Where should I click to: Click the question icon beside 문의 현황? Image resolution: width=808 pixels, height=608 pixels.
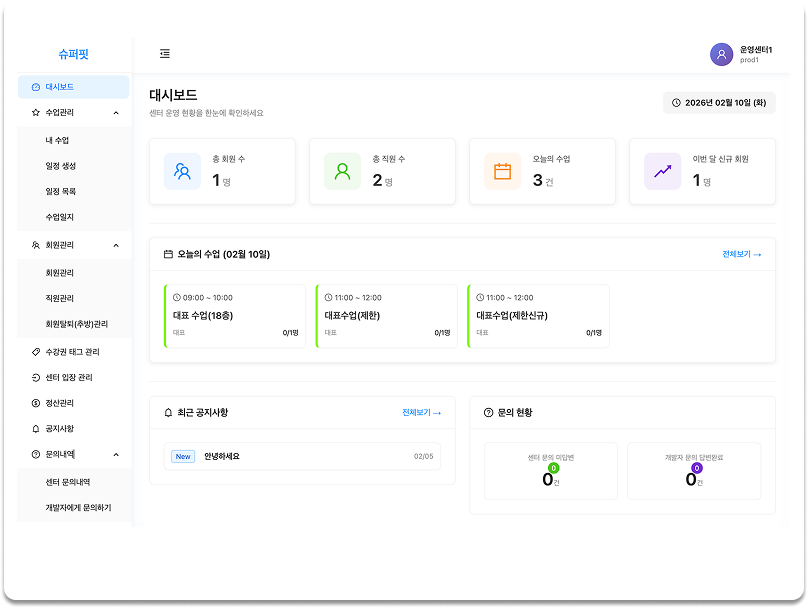point(488,412)
